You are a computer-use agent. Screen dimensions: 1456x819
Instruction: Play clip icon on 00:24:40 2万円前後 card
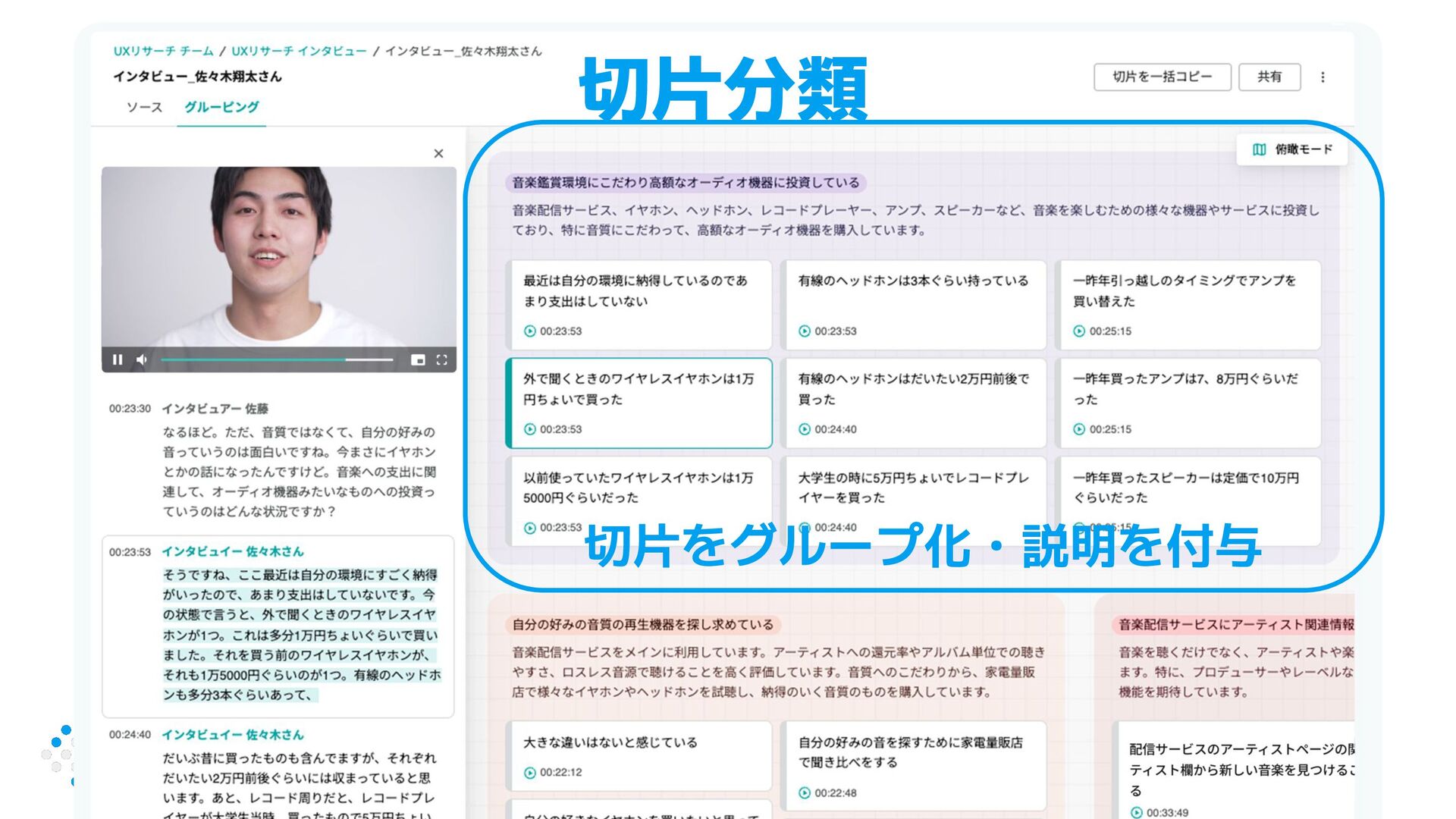click(x=805, y=429)
